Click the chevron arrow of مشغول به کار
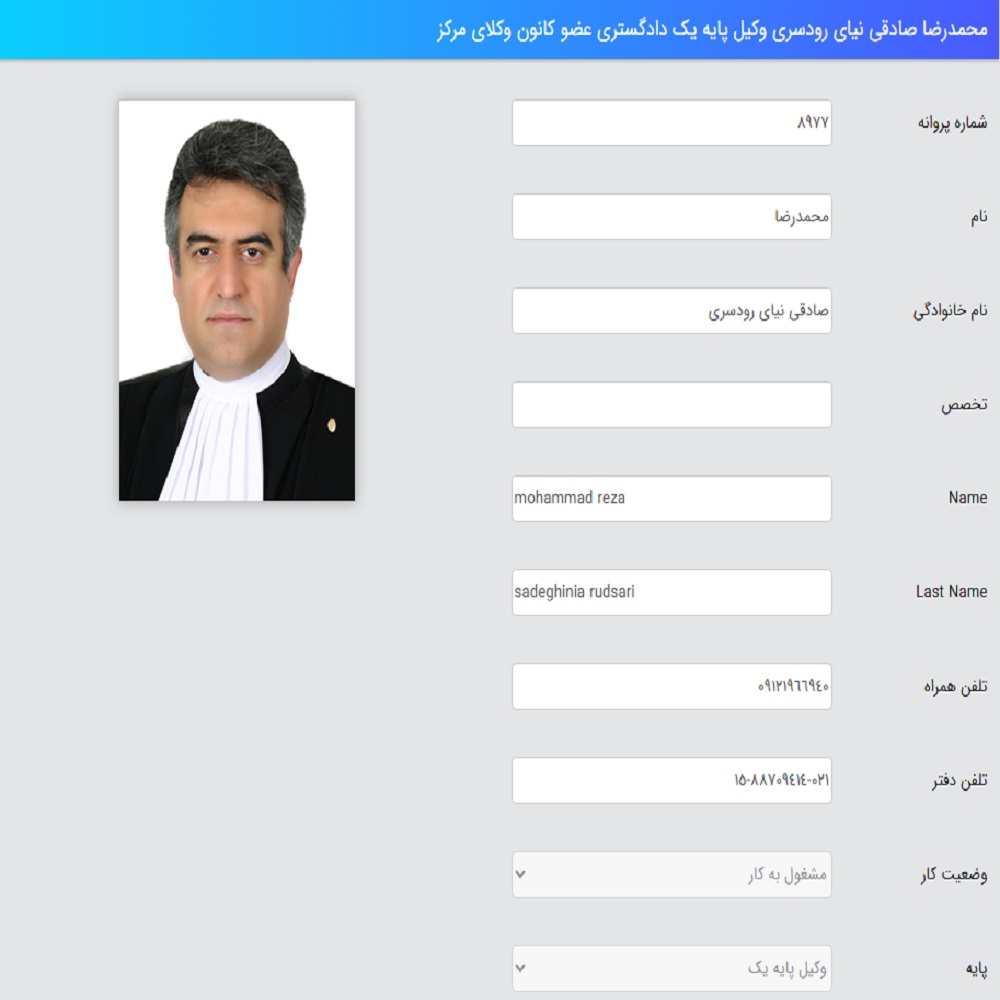The image size is (1000, 1000). click(x=520, y=874)
